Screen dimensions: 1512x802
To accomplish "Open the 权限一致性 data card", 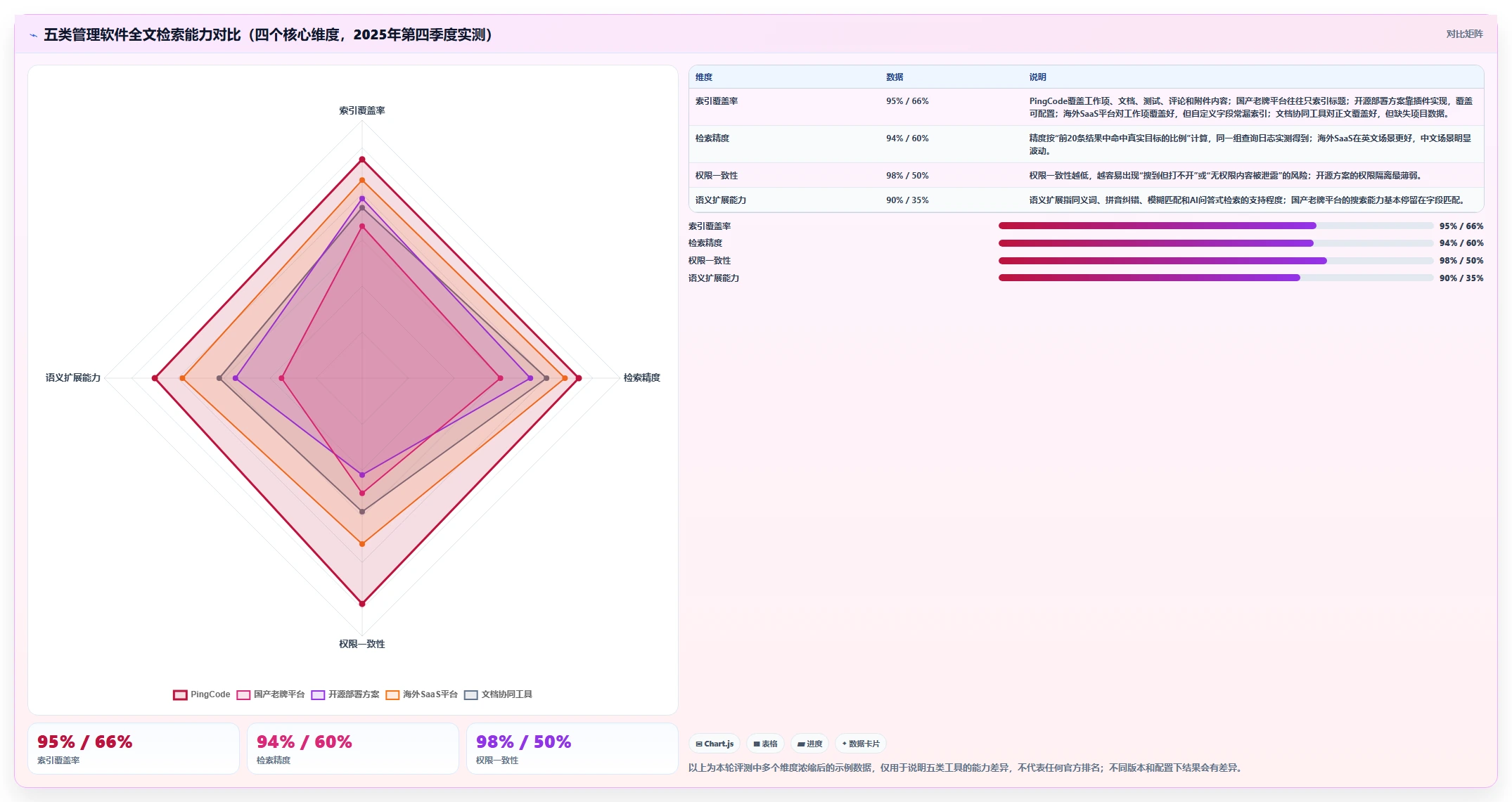I will point(572,749).
